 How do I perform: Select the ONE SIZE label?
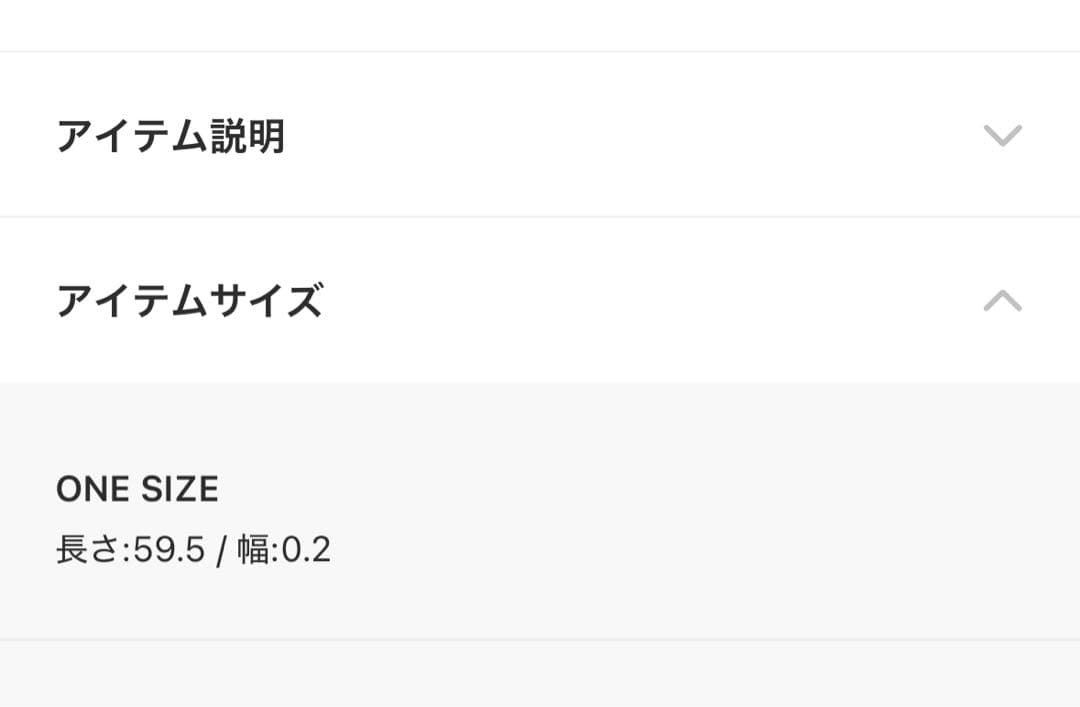pyautogui.click(x=137, y=489)
